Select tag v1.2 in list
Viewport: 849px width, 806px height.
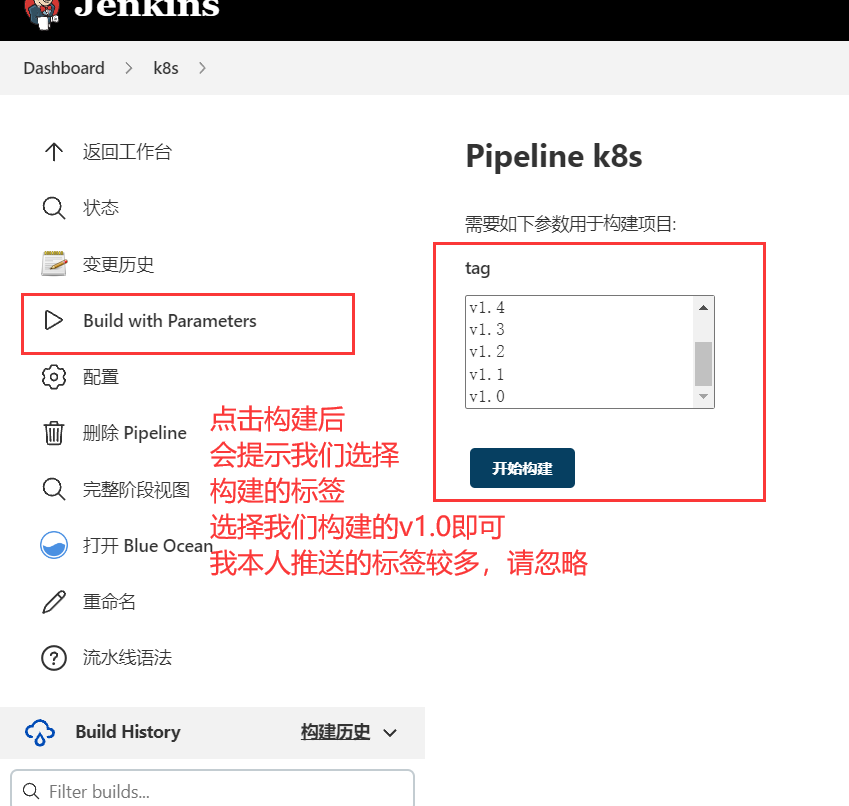click(579, 352)
